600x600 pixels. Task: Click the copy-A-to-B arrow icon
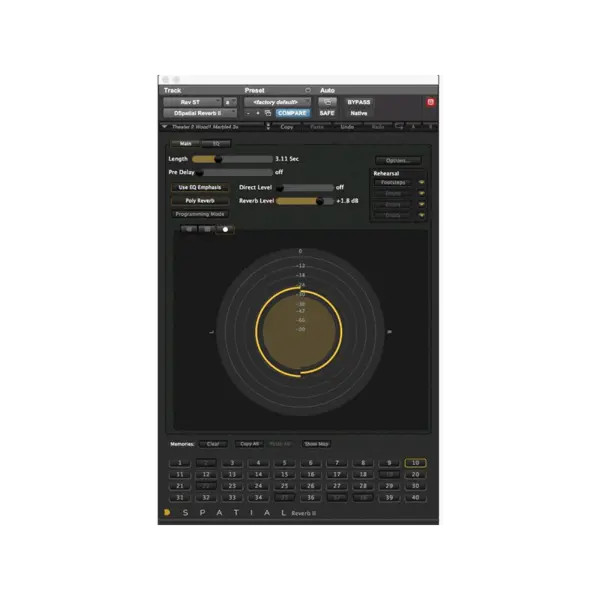point(399,127)
